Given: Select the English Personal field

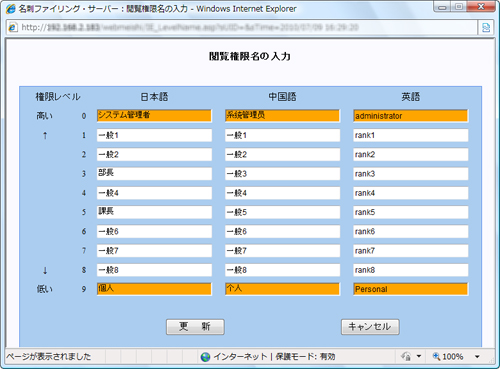Looking at the screenshot, I should point(411,289).
